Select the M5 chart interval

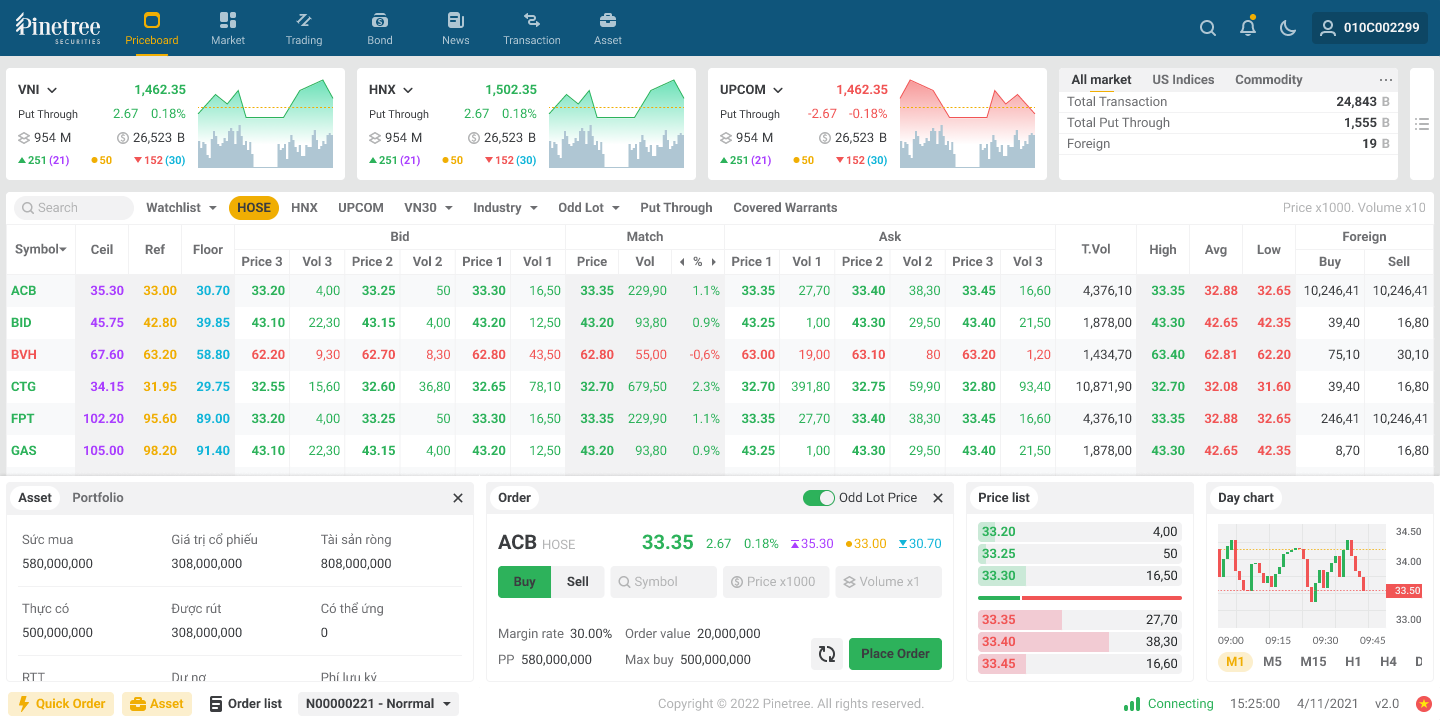(x=1272, y=662)
